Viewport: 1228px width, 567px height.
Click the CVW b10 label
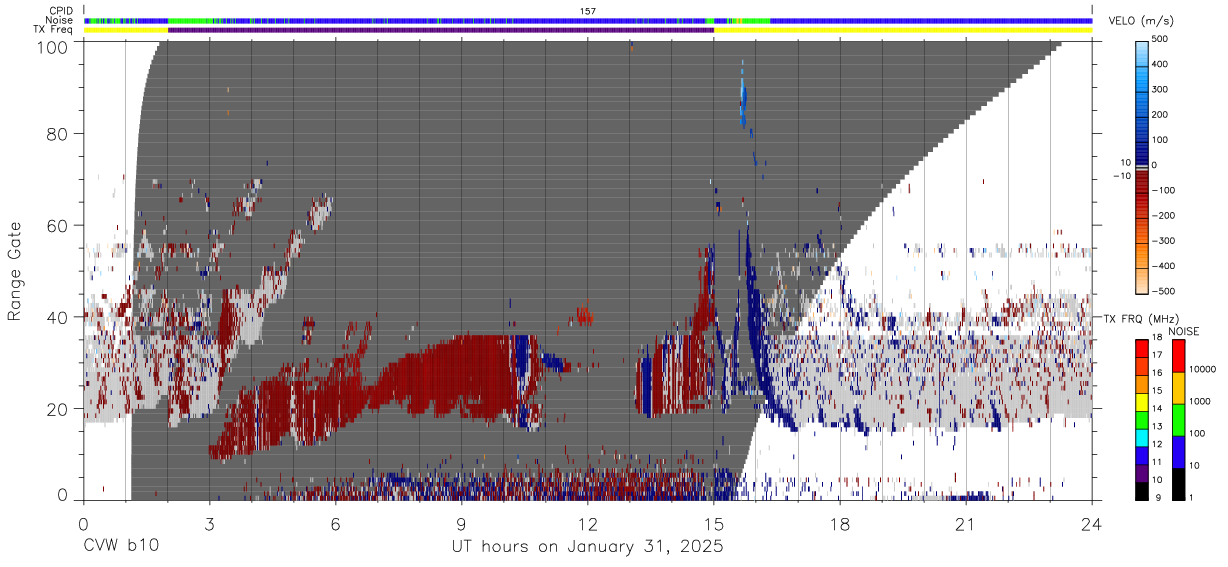120,546
